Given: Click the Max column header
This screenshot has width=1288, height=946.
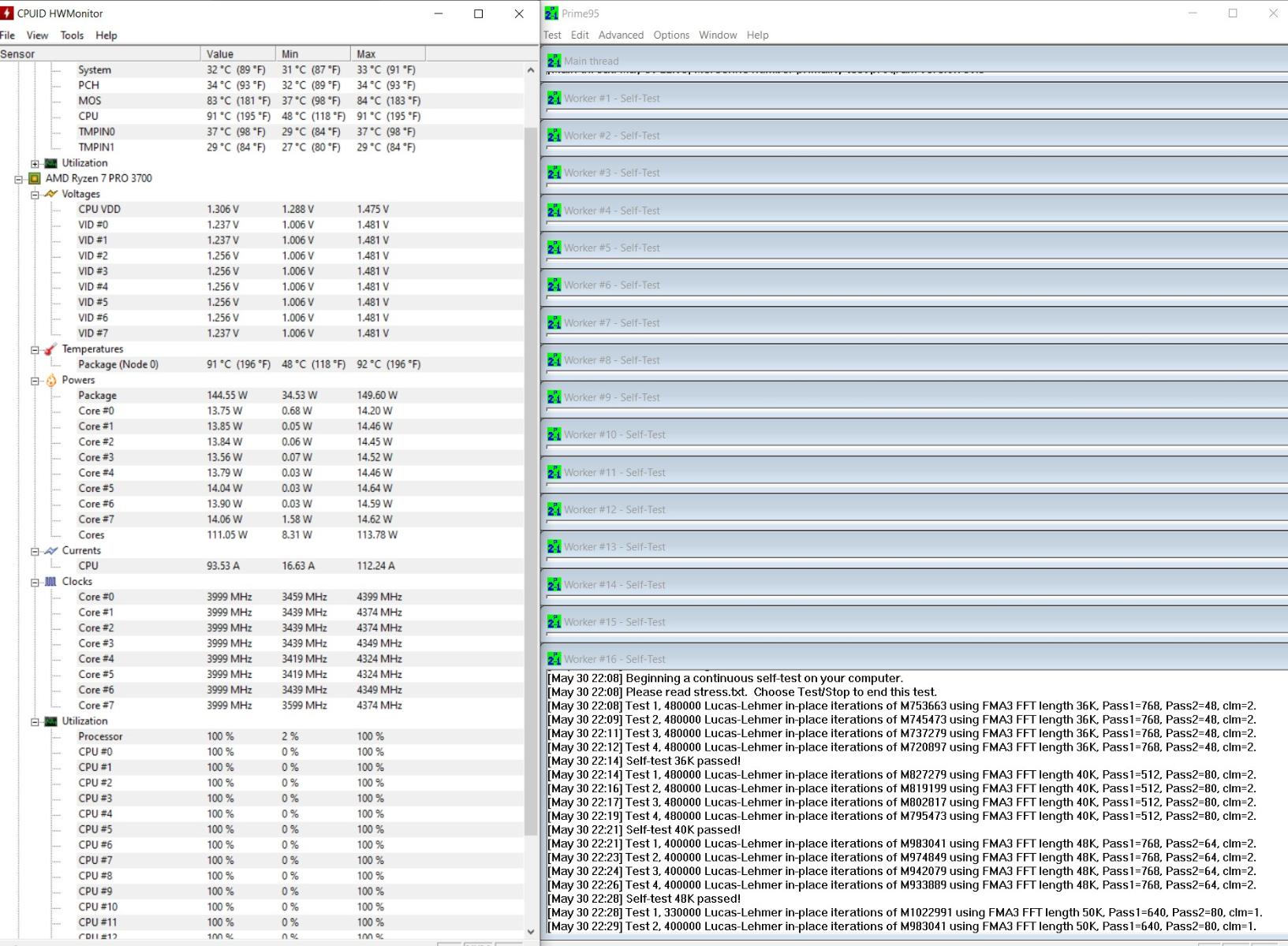Looking at the screenshot, I should point(388,54).
